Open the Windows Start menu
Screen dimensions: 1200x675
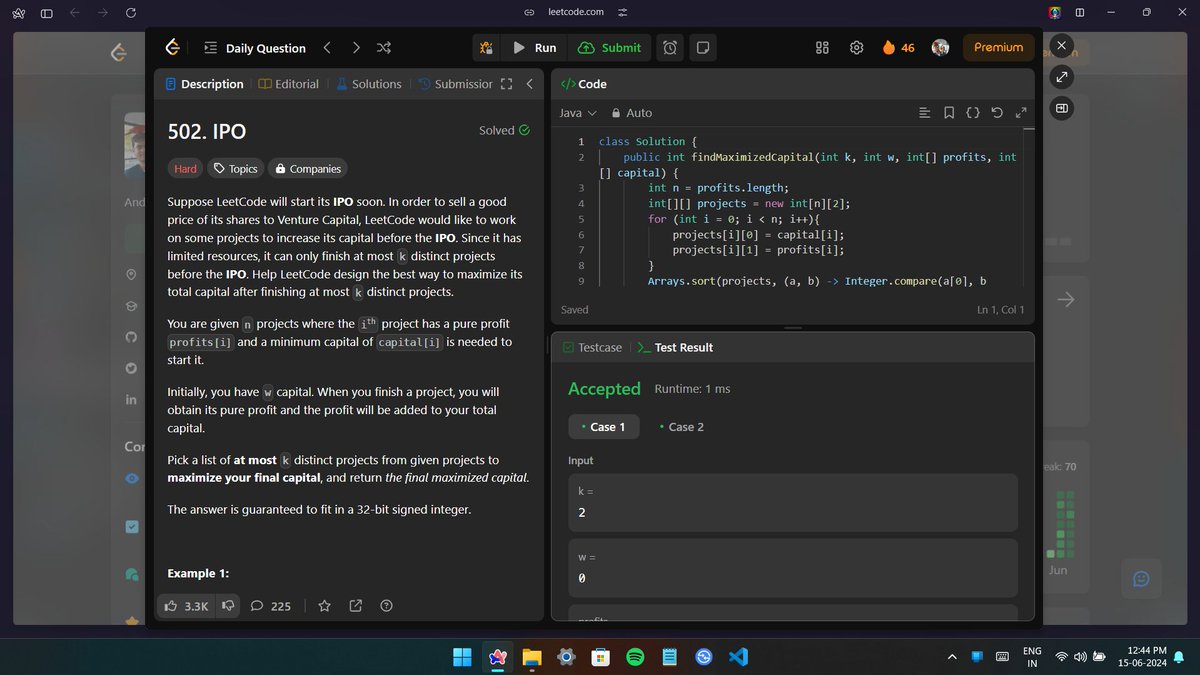[462, 657]
